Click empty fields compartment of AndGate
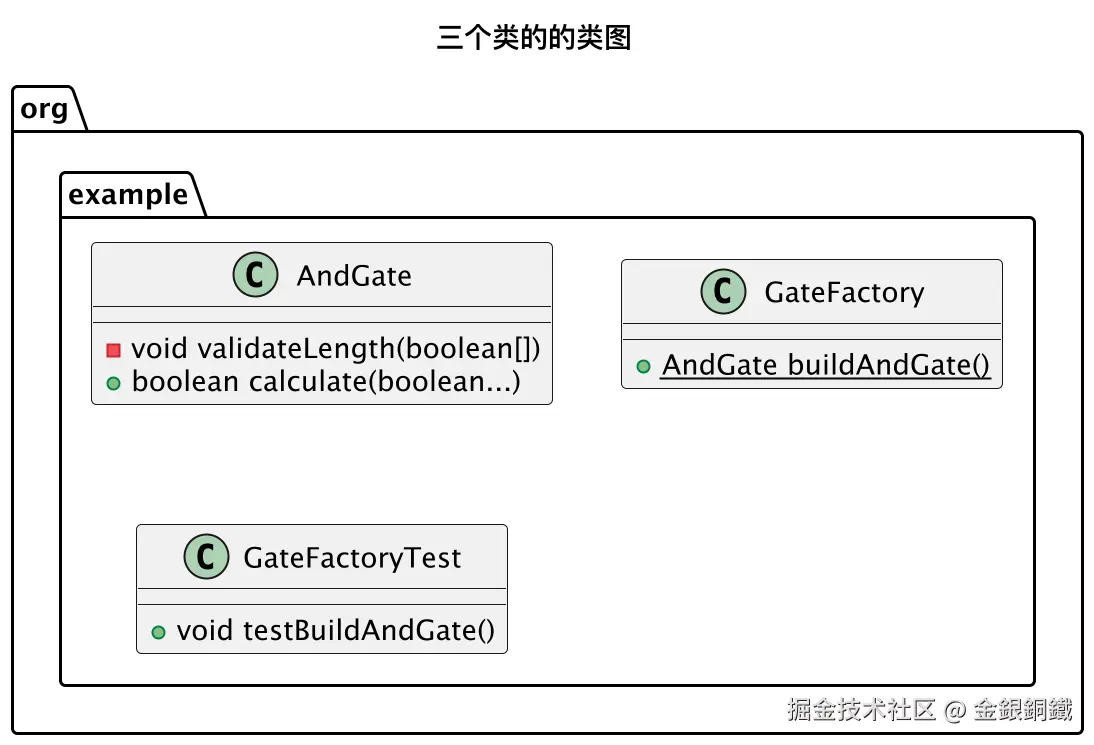The width and height of the screenshot is (1094, 745). (x=321, y=315)
